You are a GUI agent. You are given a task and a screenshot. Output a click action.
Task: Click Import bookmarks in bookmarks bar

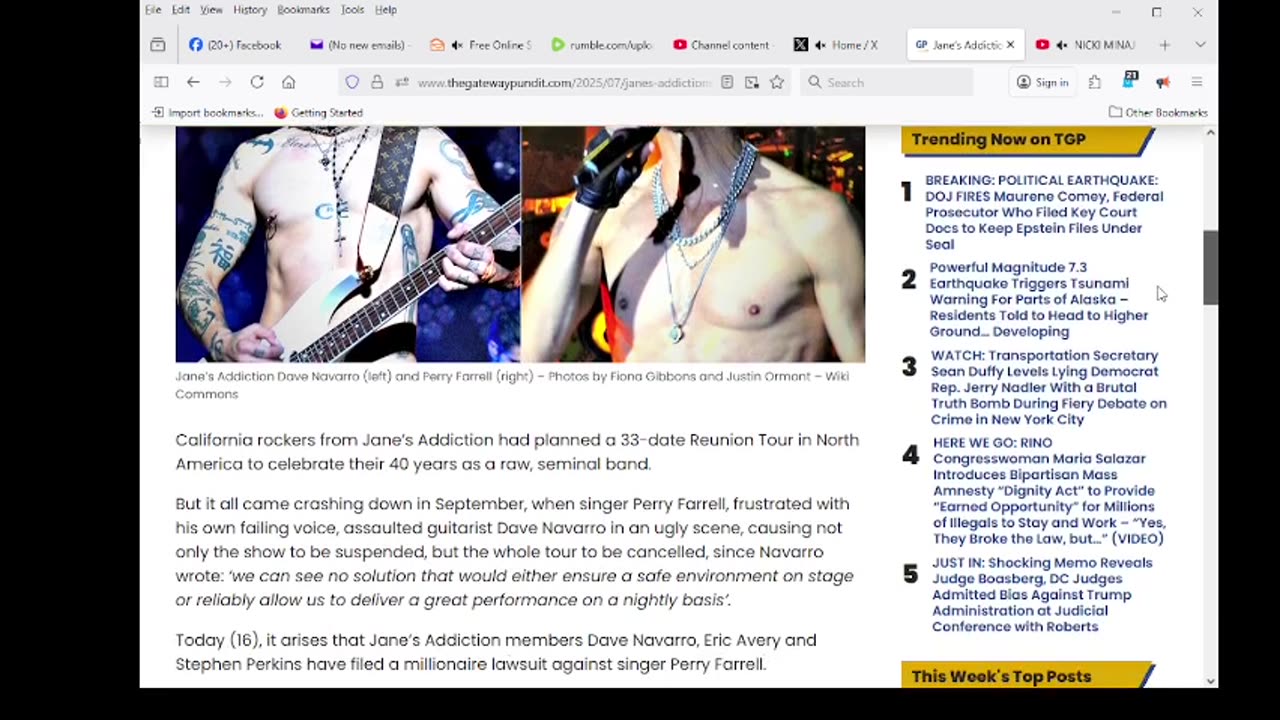[208, 112]
